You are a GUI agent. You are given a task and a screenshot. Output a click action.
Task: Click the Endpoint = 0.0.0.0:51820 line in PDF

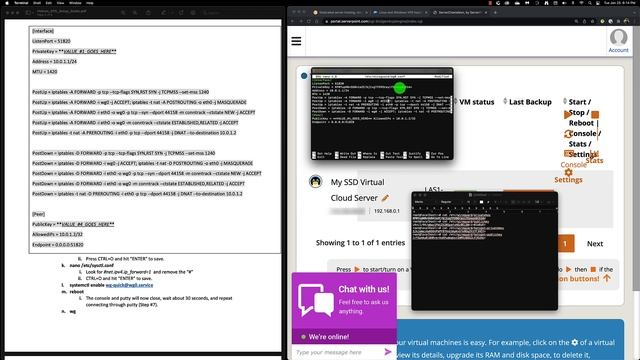pyautogui.click(x=58, y=244)
